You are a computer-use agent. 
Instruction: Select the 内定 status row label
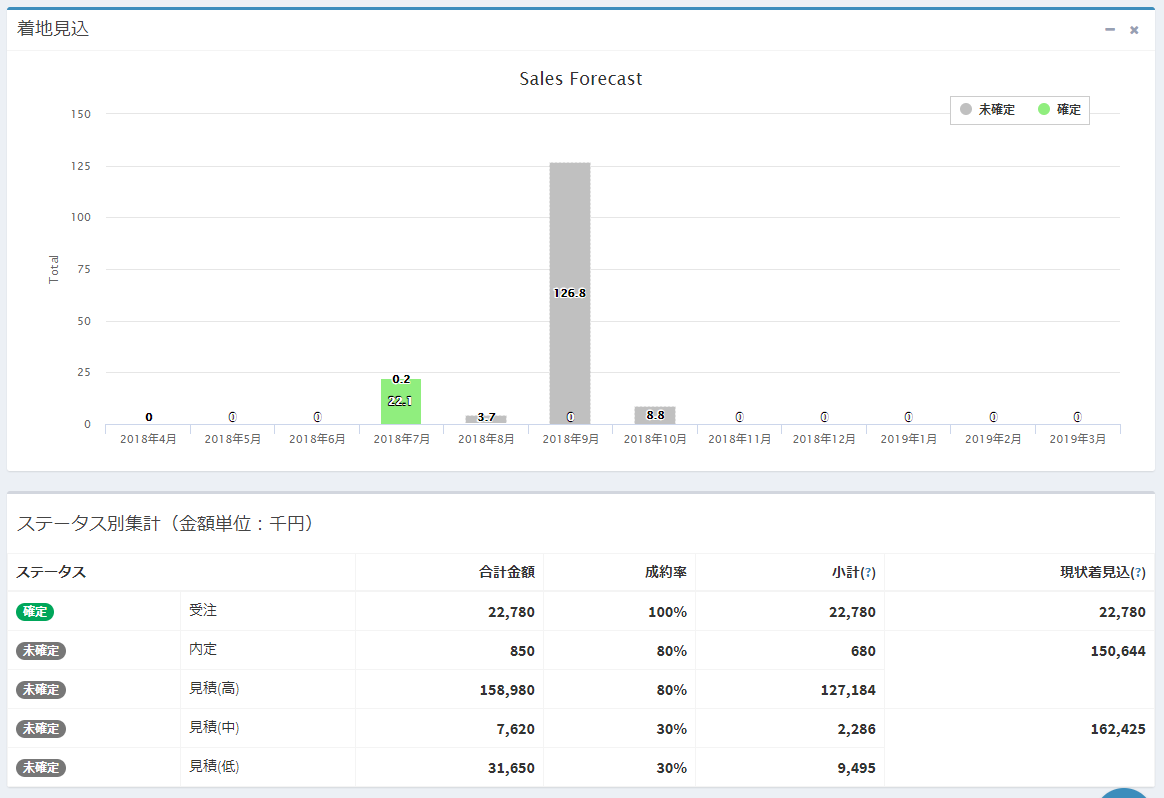point(203,649)
